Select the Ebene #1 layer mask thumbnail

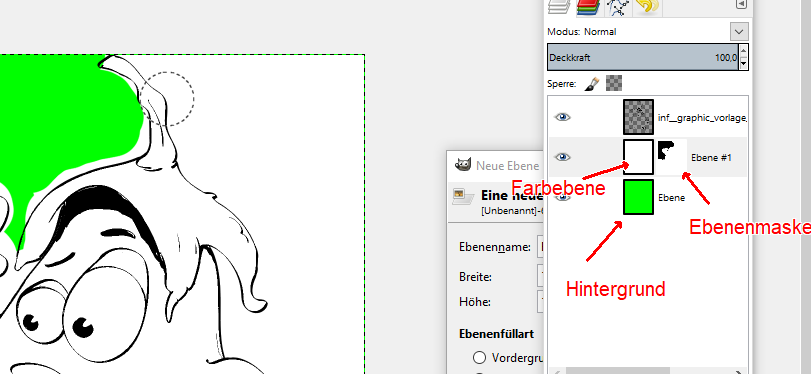[671, 157]
